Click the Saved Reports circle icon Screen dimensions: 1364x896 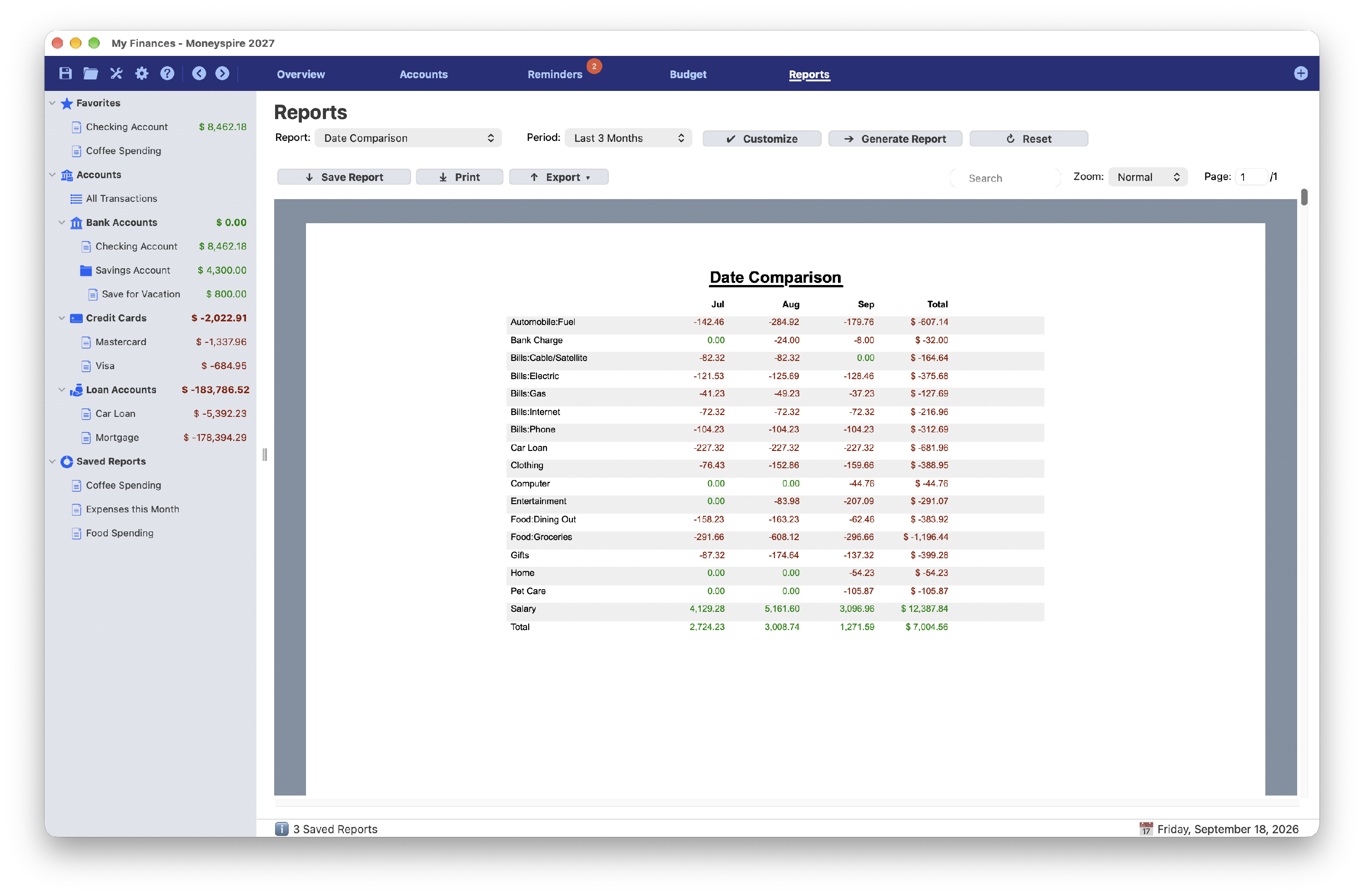66,461
